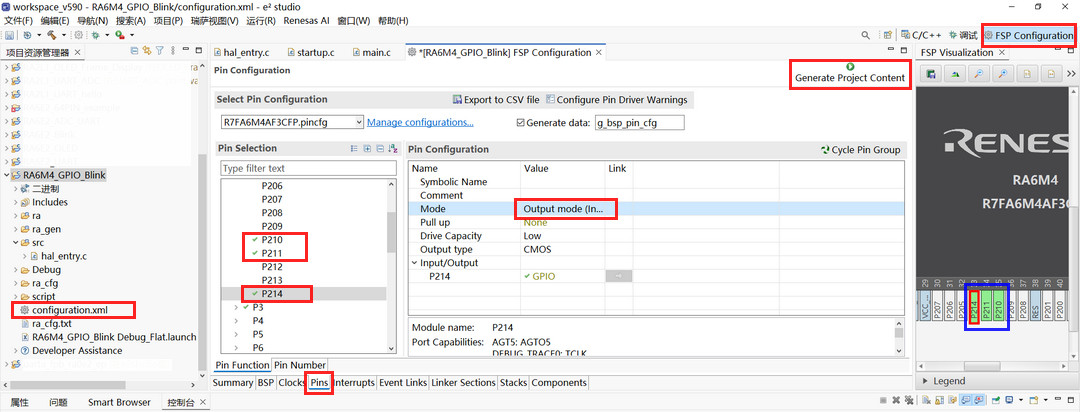Click the P214 link arrow button
This screenshot has height=412, width=1080.
point(619,276)
